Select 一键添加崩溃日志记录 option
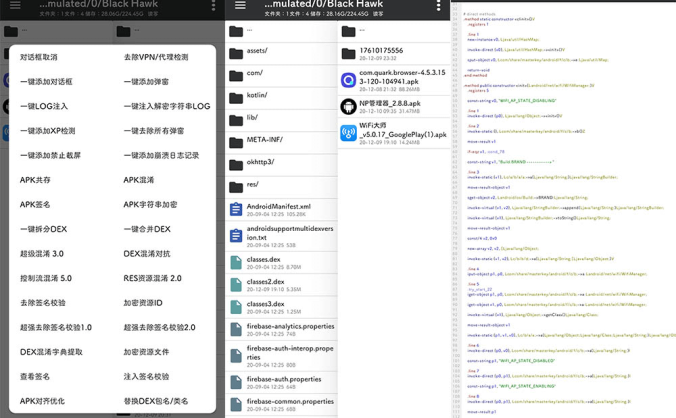Viewport: 676px width, 418px height. (161, 155)
